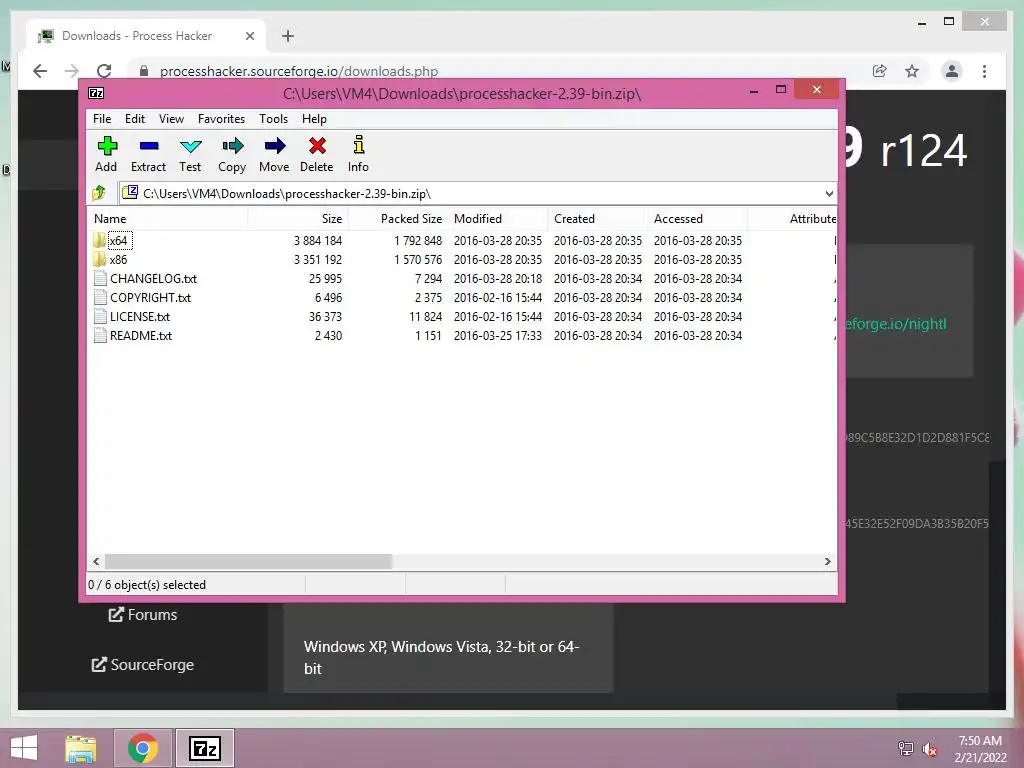The image size is (1024, 768).
Task: Click the muted volume tray icon
Action: (x=930, y=748)
